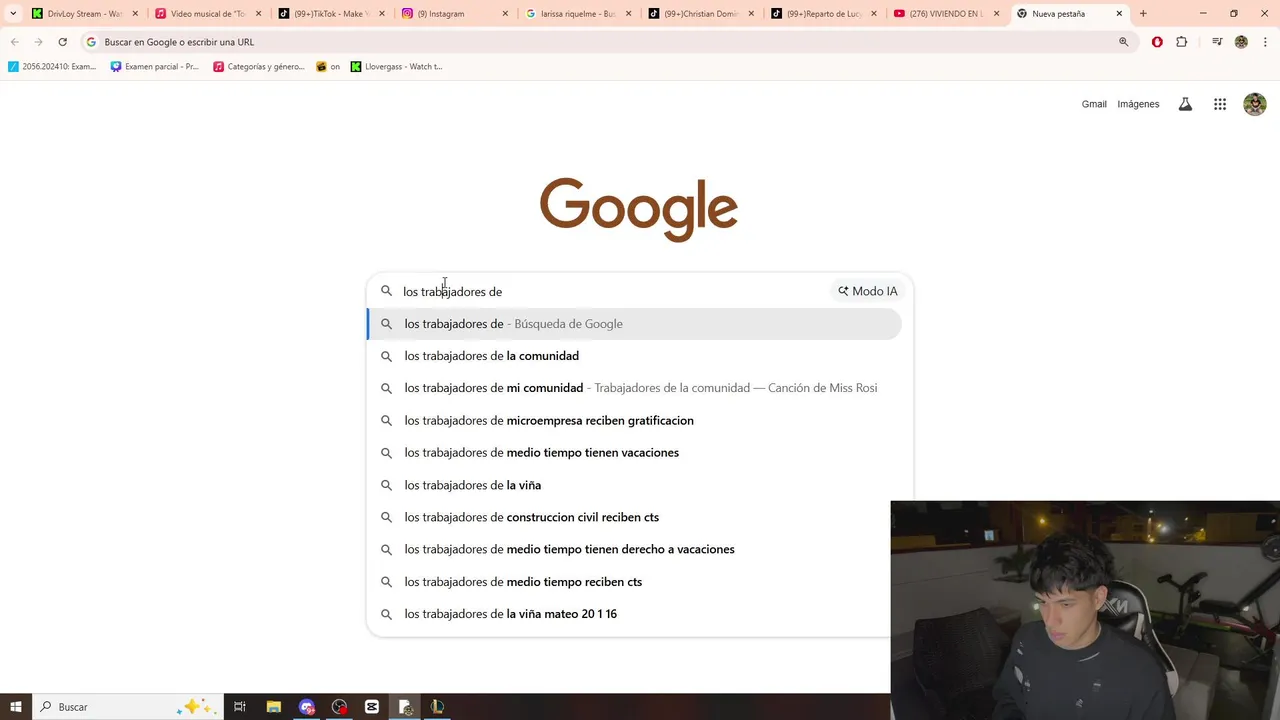This screenshot has height=720, width=1280.
Task: Click the Chrome profile avatar in toolbar
Action: (x=1241, y=42)
